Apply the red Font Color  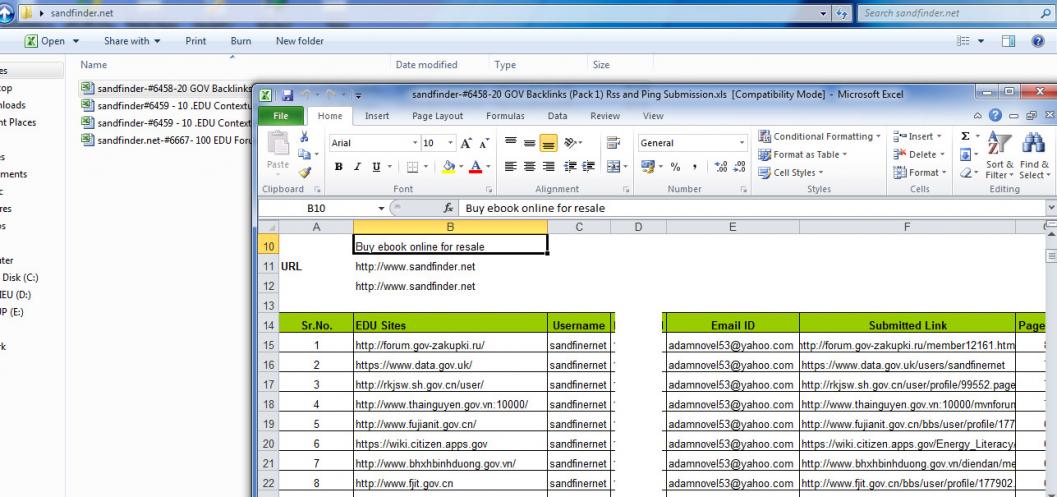tap(475, 167)
